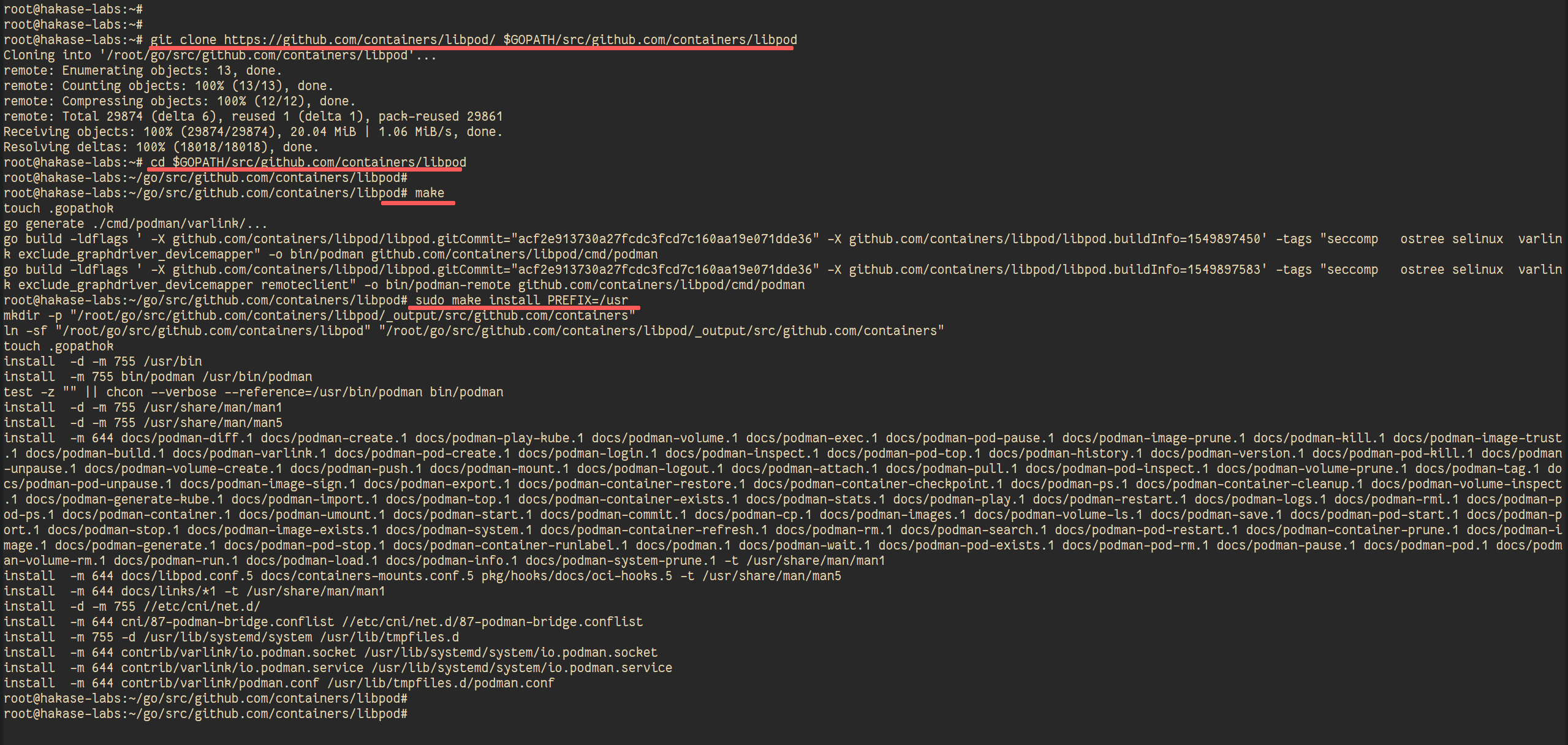Image resolution: width=1568 pixels, height=745 pixels.
Task: Click the 'go generate ./cmd/podman/varlink/...' line
Action: pyautogui.click(x=135, y=224)
